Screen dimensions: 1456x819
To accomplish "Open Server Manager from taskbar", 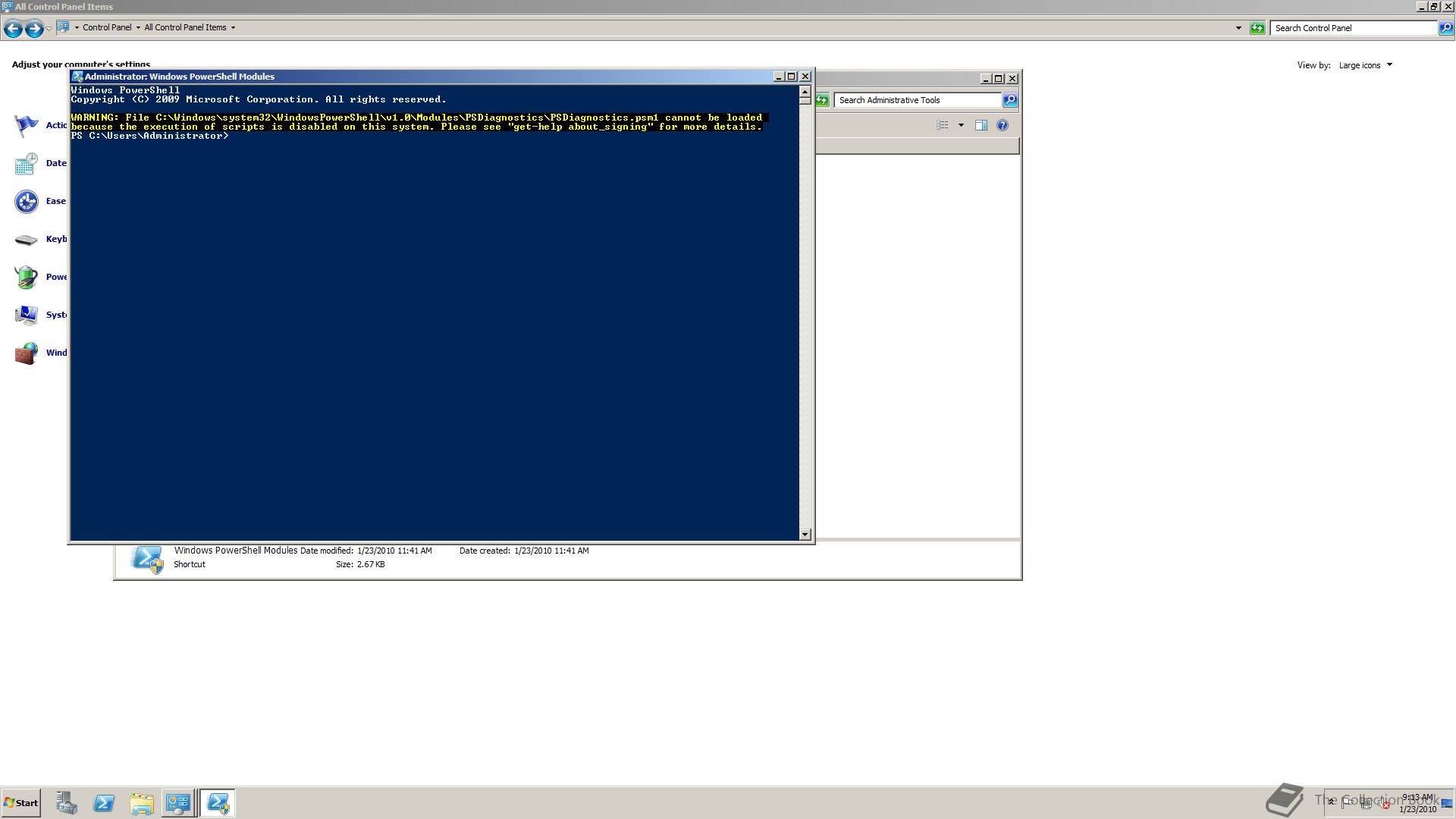I will (67, 803).
